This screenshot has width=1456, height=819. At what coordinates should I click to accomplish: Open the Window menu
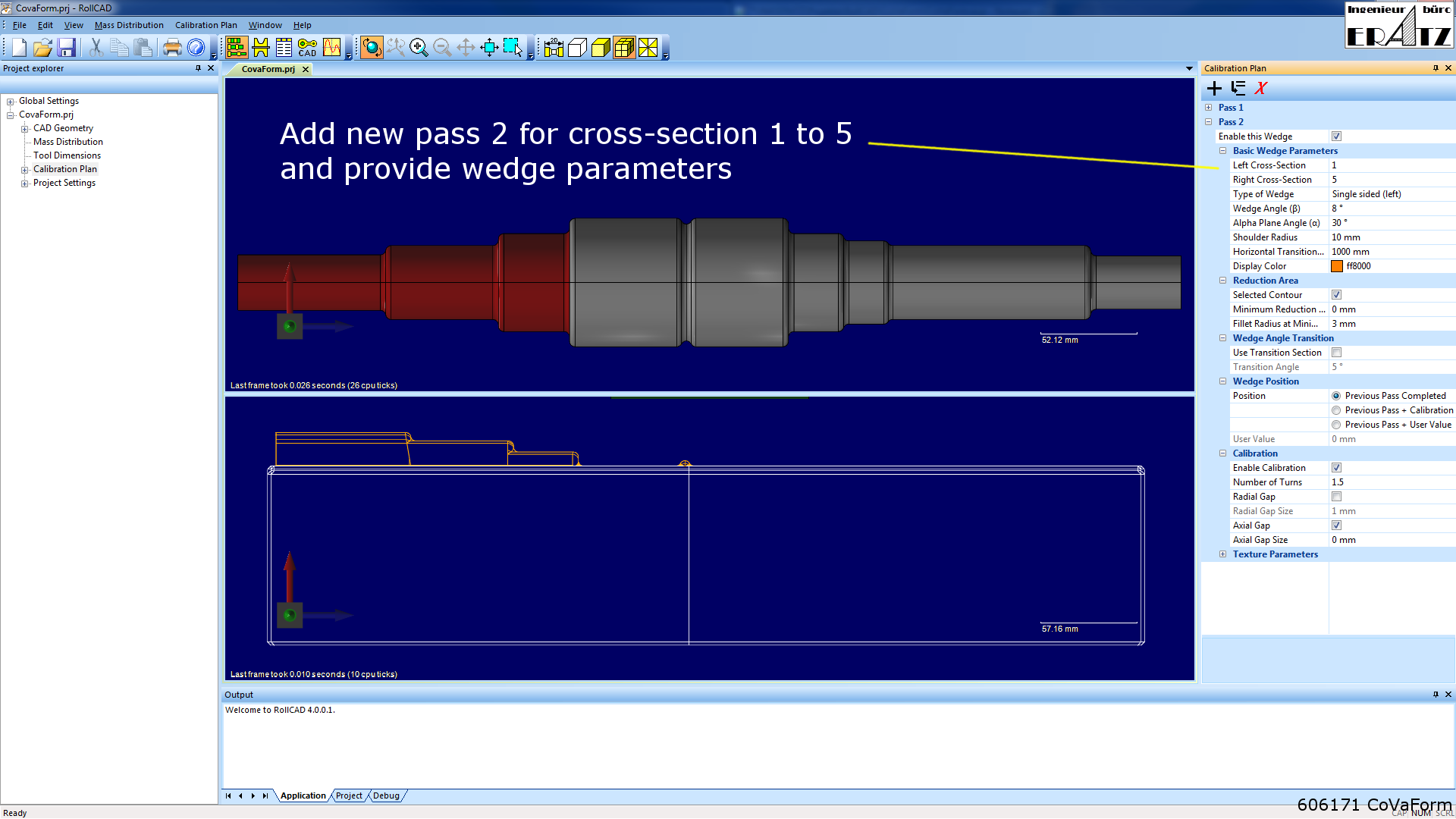coord(265,25)
